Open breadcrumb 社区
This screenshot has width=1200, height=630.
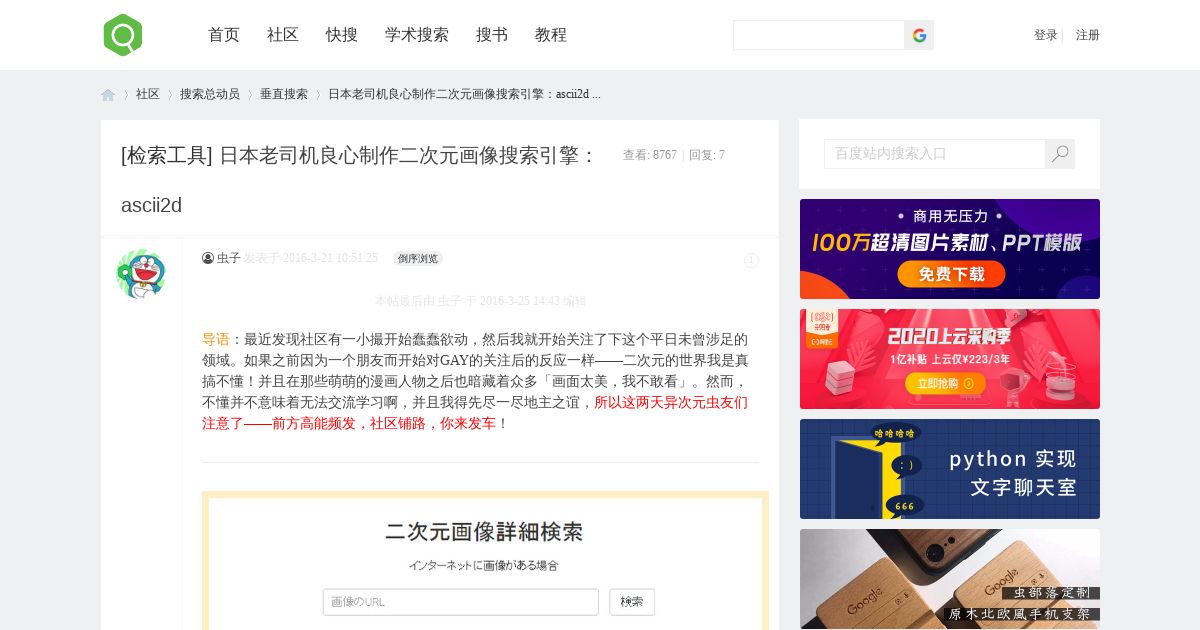click(x=148, y=94)
